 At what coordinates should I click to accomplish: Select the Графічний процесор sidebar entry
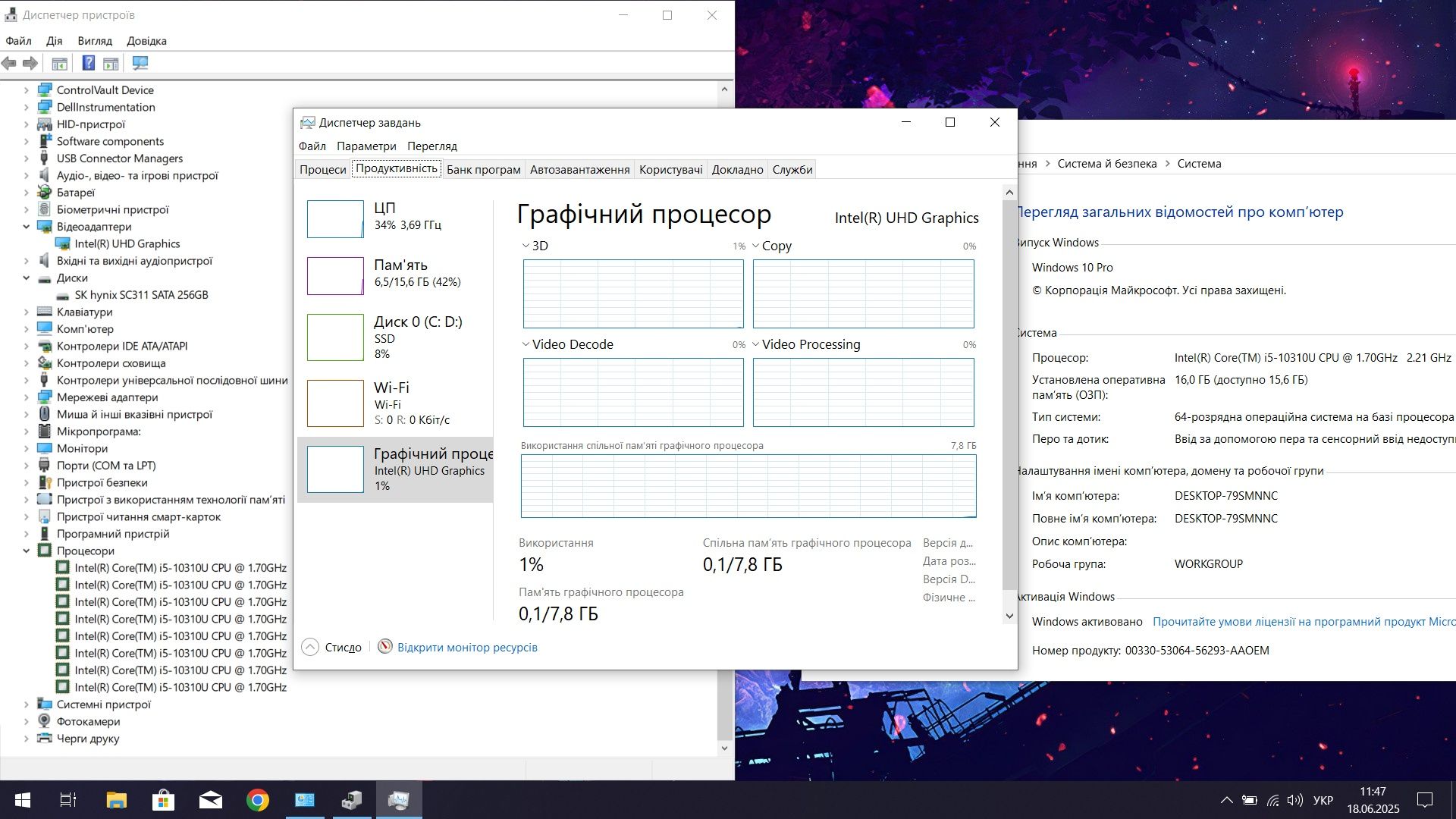395,470
